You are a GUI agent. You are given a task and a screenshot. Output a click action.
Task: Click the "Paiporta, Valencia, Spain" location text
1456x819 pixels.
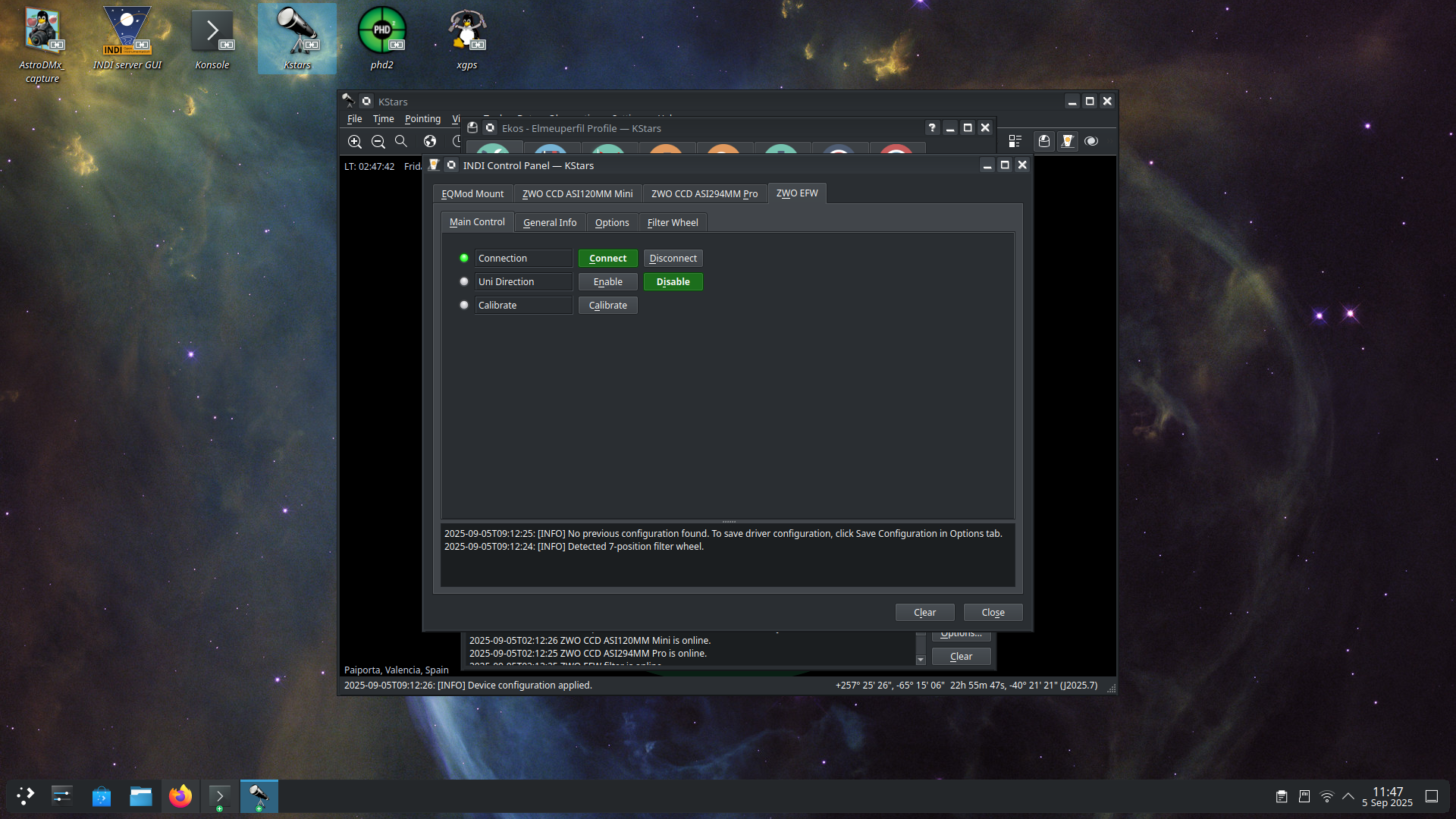coord(397,670)
